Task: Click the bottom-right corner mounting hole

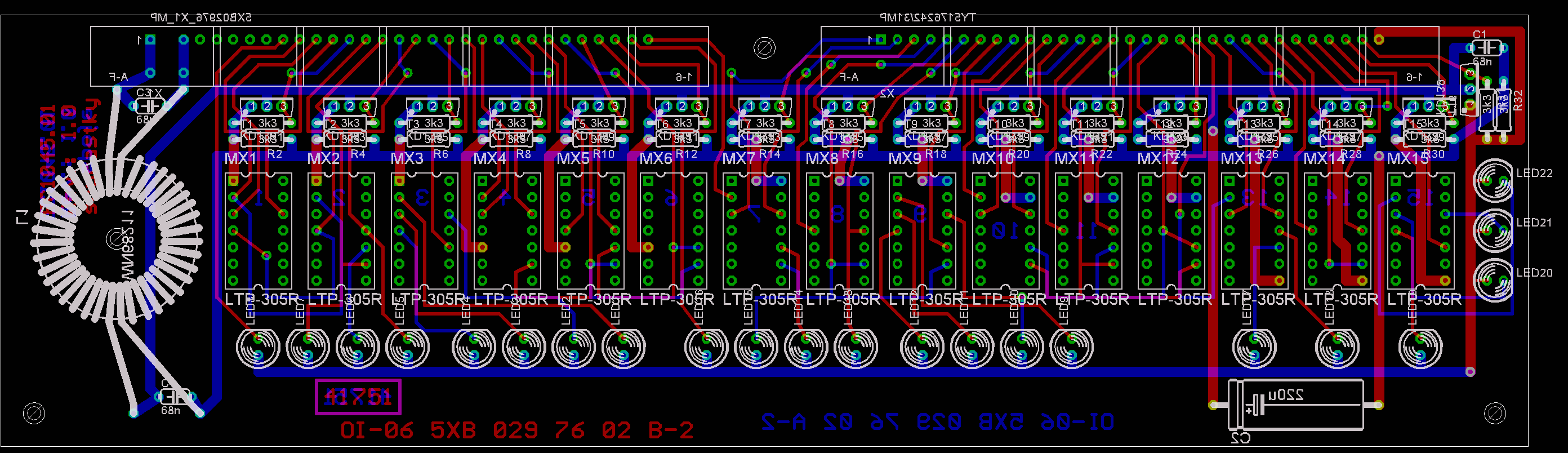Action: [x=1495, y=414]
